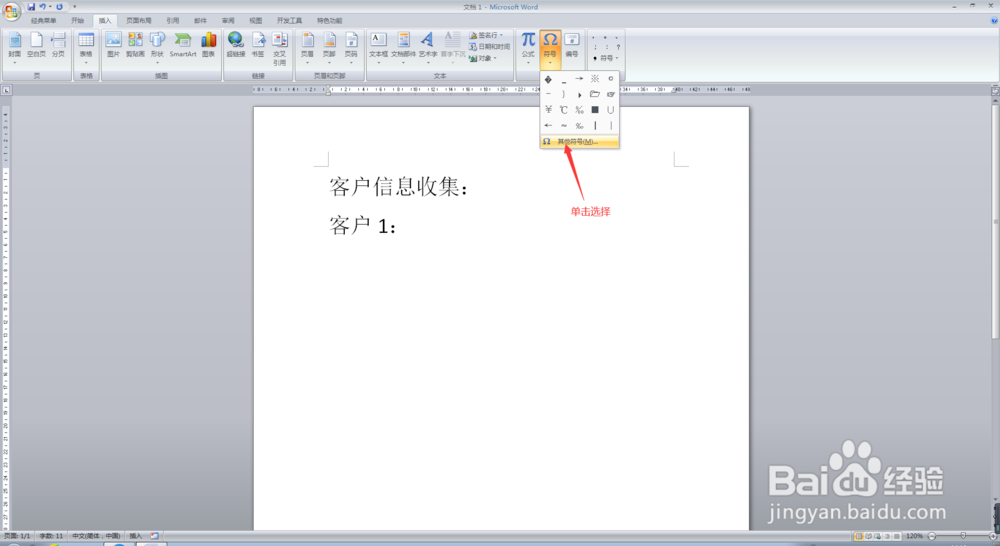The width and height of the screenshot is (1000, 546).
Task: Open the 公式 equation button
Action: click(x=528, y=47)
